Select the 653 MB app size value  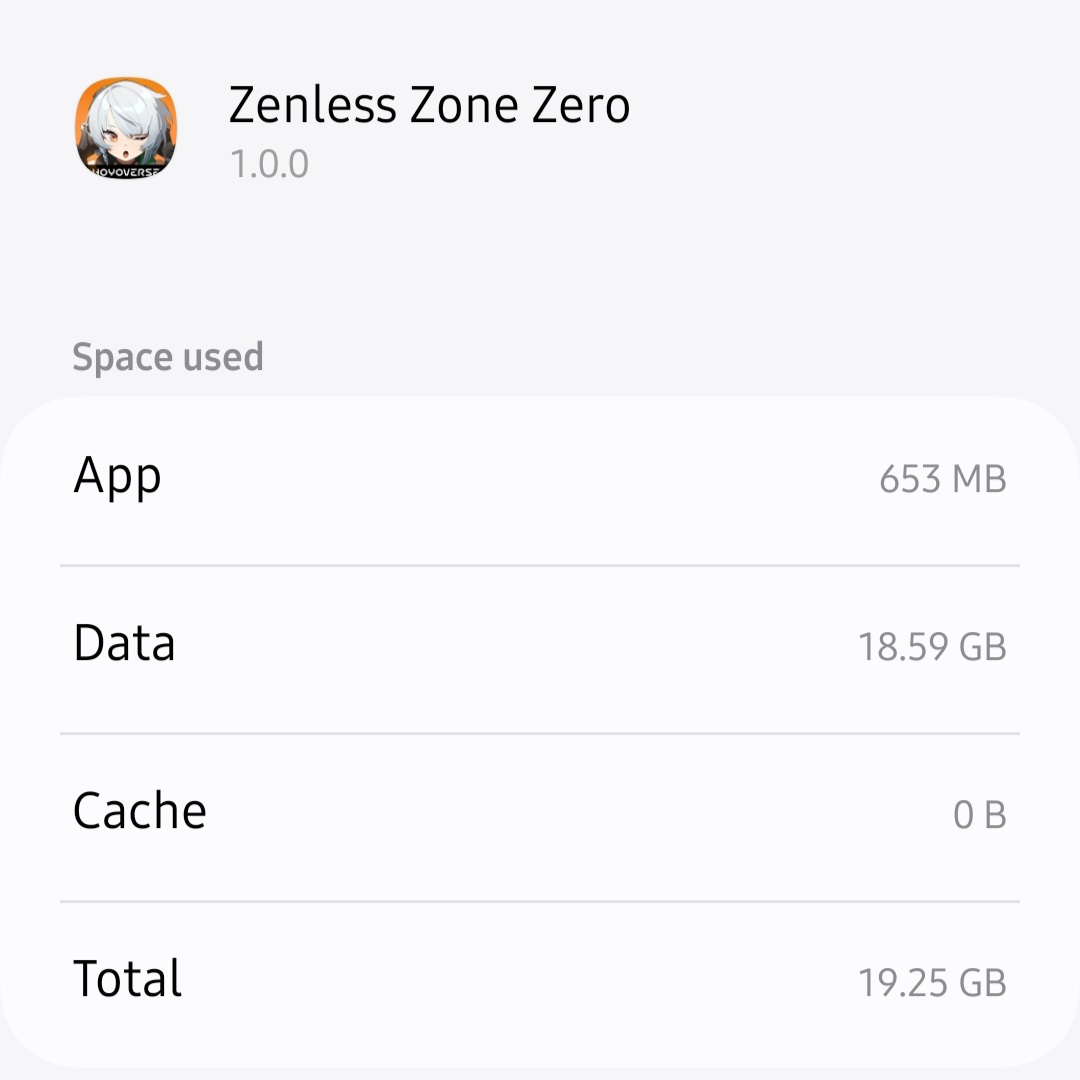942,480
